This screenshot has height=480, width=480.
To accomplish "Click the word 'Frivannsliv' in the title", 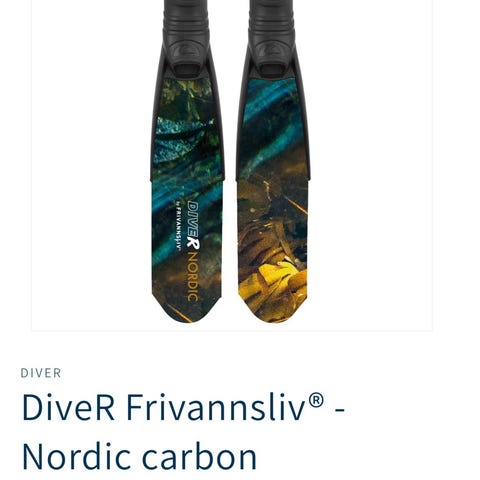I will pyautogui.click(x=215, y=407).
